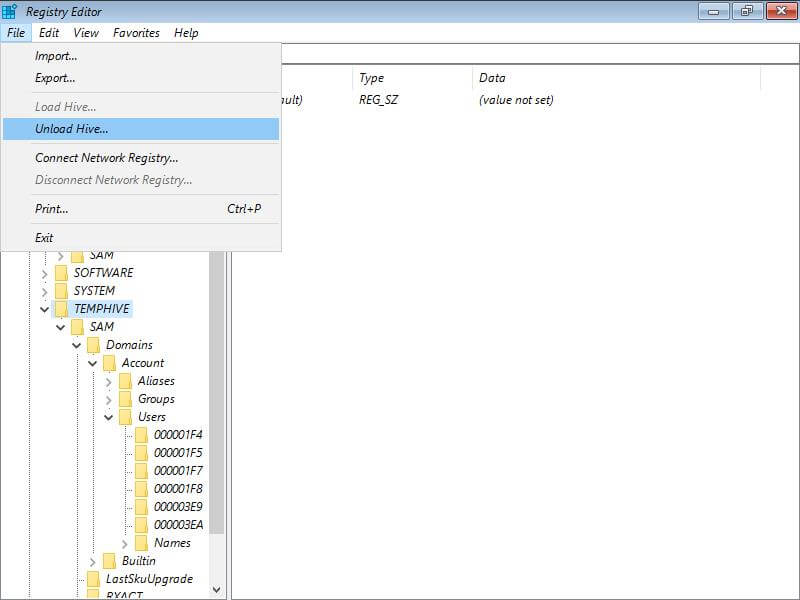
Task: Expand the Groups key
Action: click(109, 399)
